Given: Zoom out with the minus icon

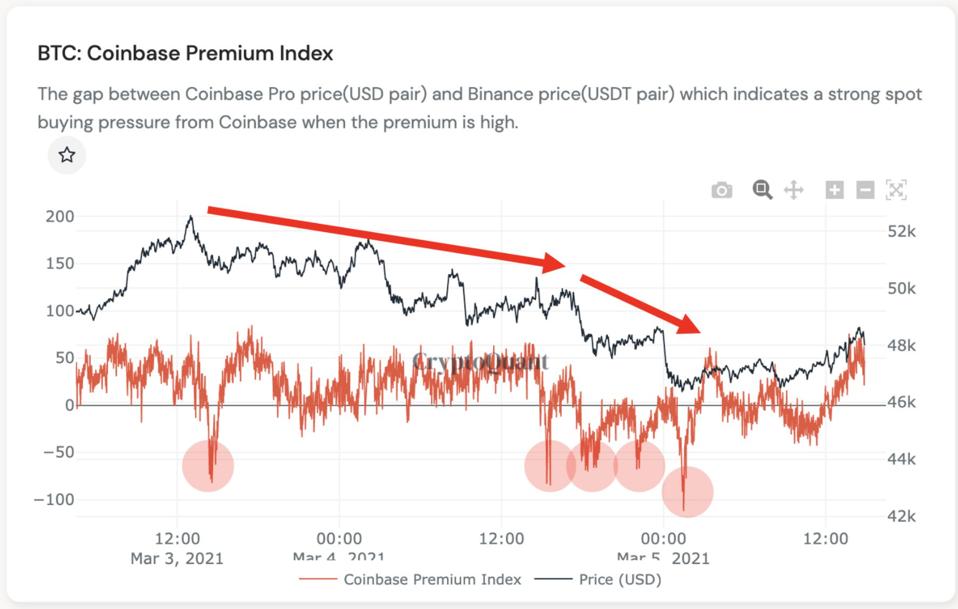Looking at the screenshot, I should (866, 190).
